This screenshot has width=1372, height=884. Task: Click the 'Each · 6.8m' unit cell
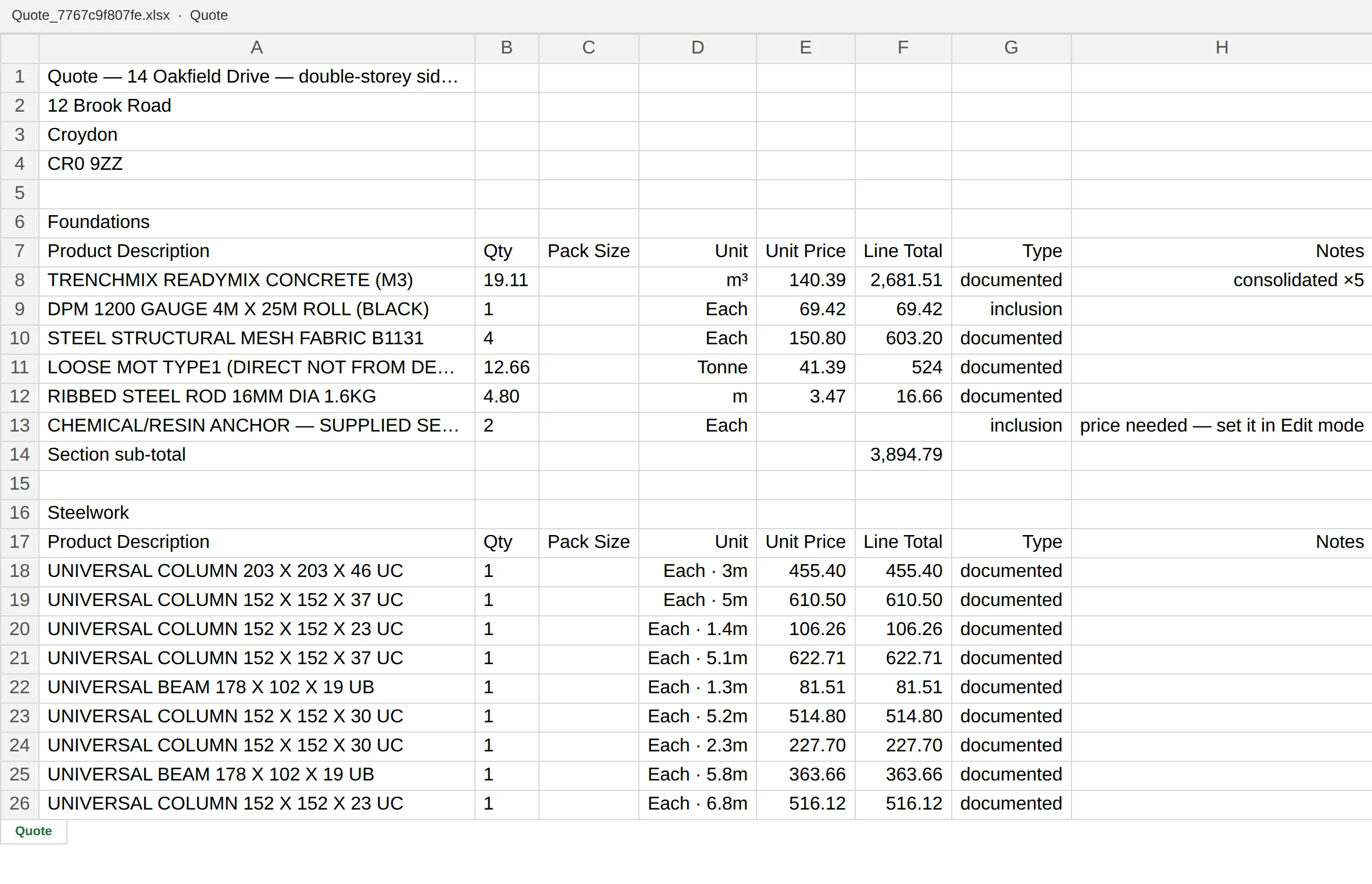697,804
